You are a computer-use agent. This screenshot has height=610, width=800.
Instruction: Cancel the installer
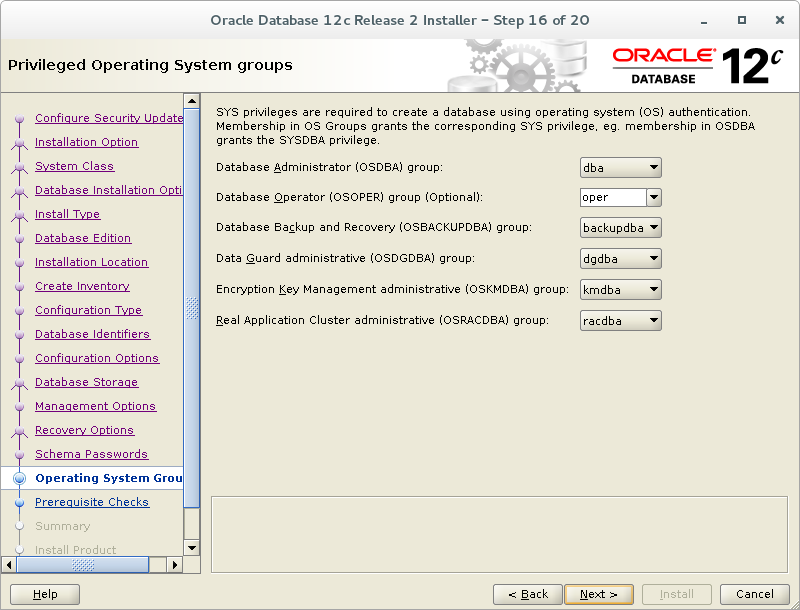pos(755,594)
